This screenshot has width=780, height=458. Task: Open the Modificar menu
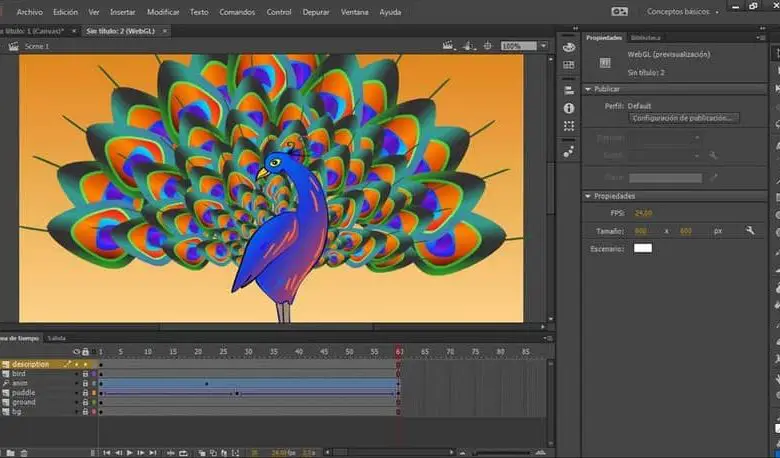[163, 12]
